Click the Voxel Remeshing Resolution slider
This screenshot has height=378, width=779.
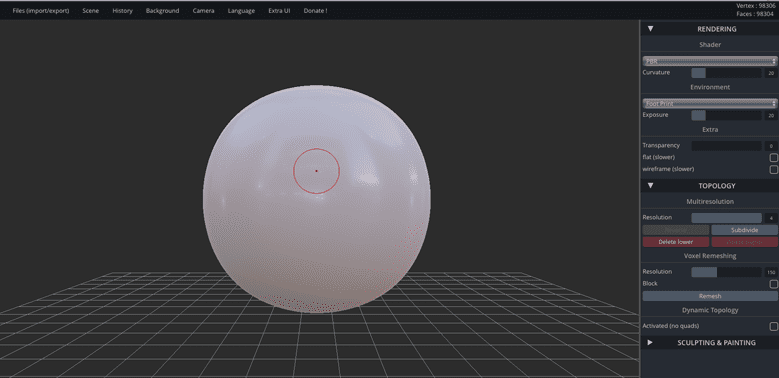click(x=726, y=272)
